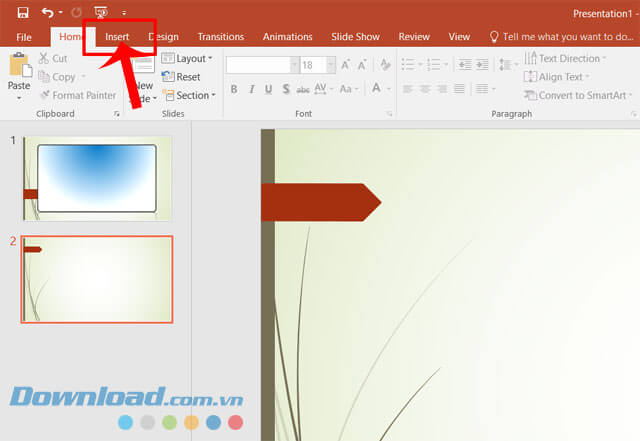This screenshot has height=441, width=640.
Task: Click the font name box
Action: tap(258, 65)
